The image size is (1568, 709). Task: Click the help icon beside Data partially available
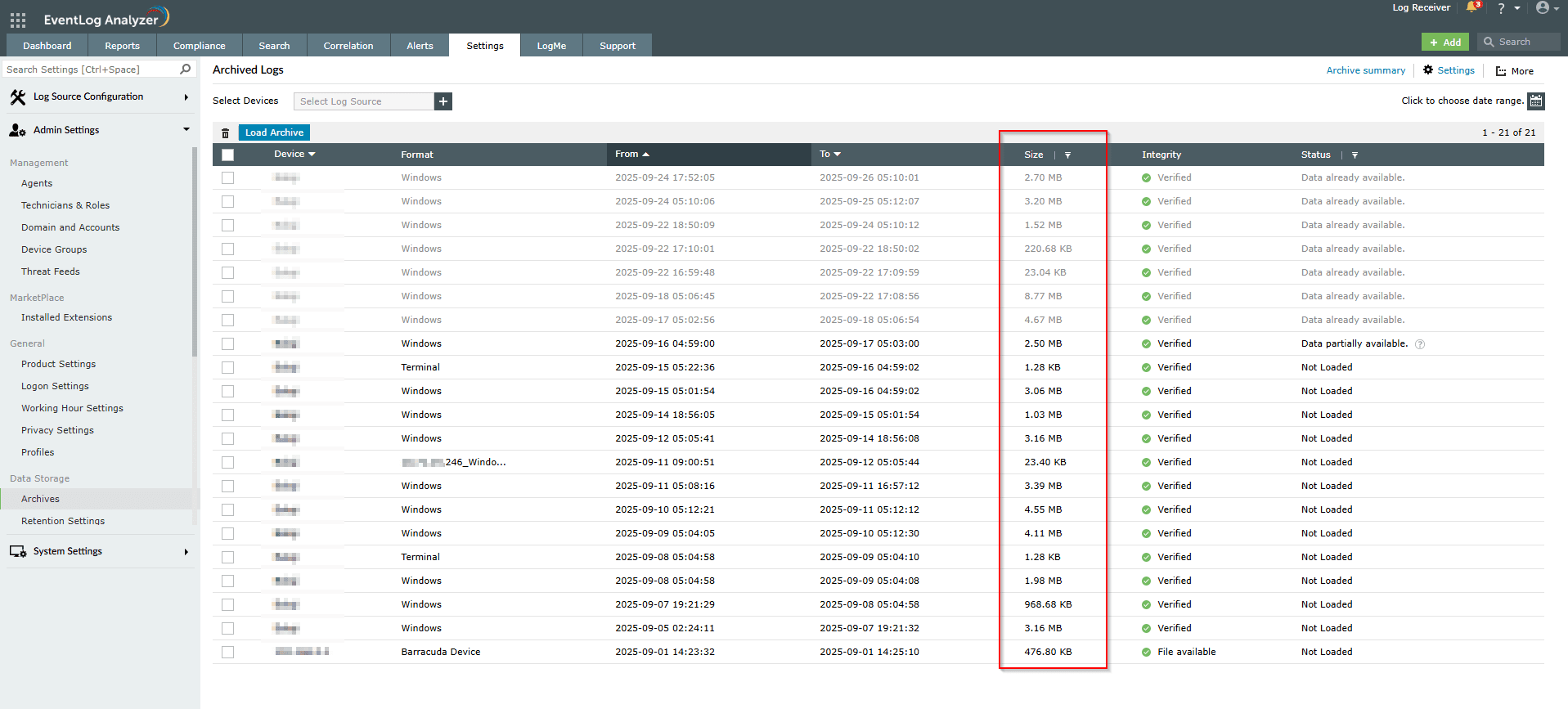1420,344
